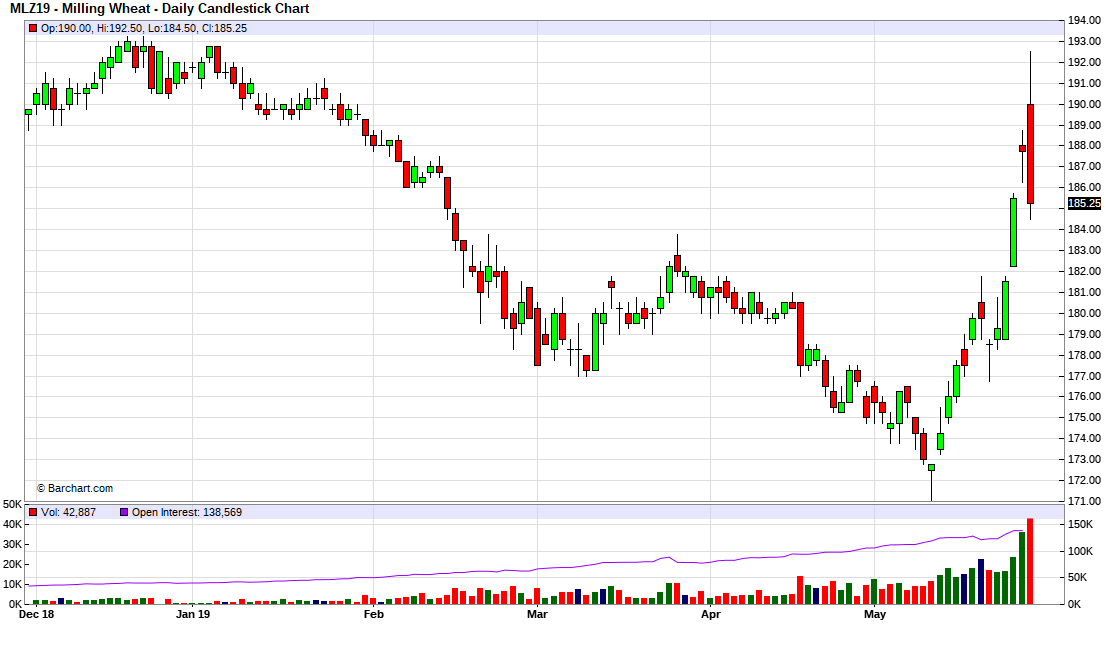Select the black 185.25 current price label

coord(1084,203)
